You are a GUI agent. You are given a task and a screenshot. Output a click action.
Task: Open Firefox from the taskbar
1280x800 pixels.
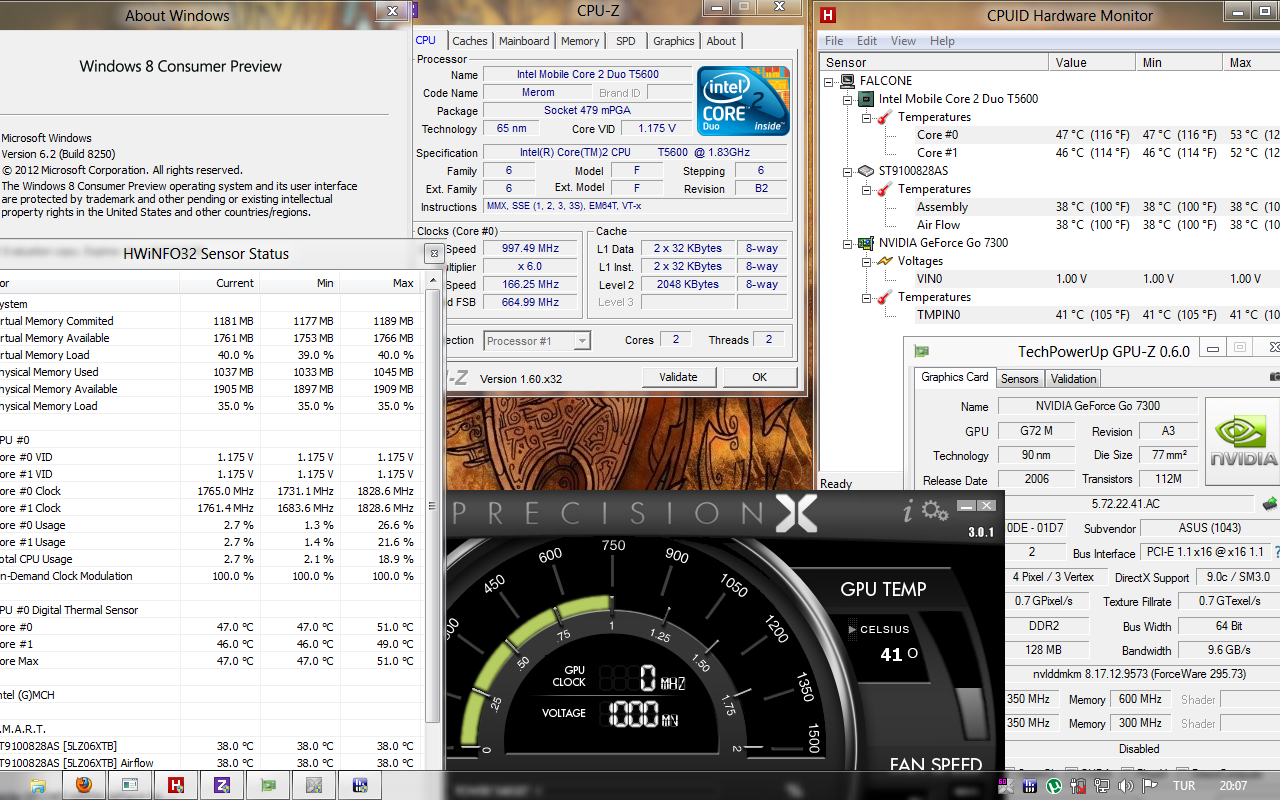tap(84, 785)
